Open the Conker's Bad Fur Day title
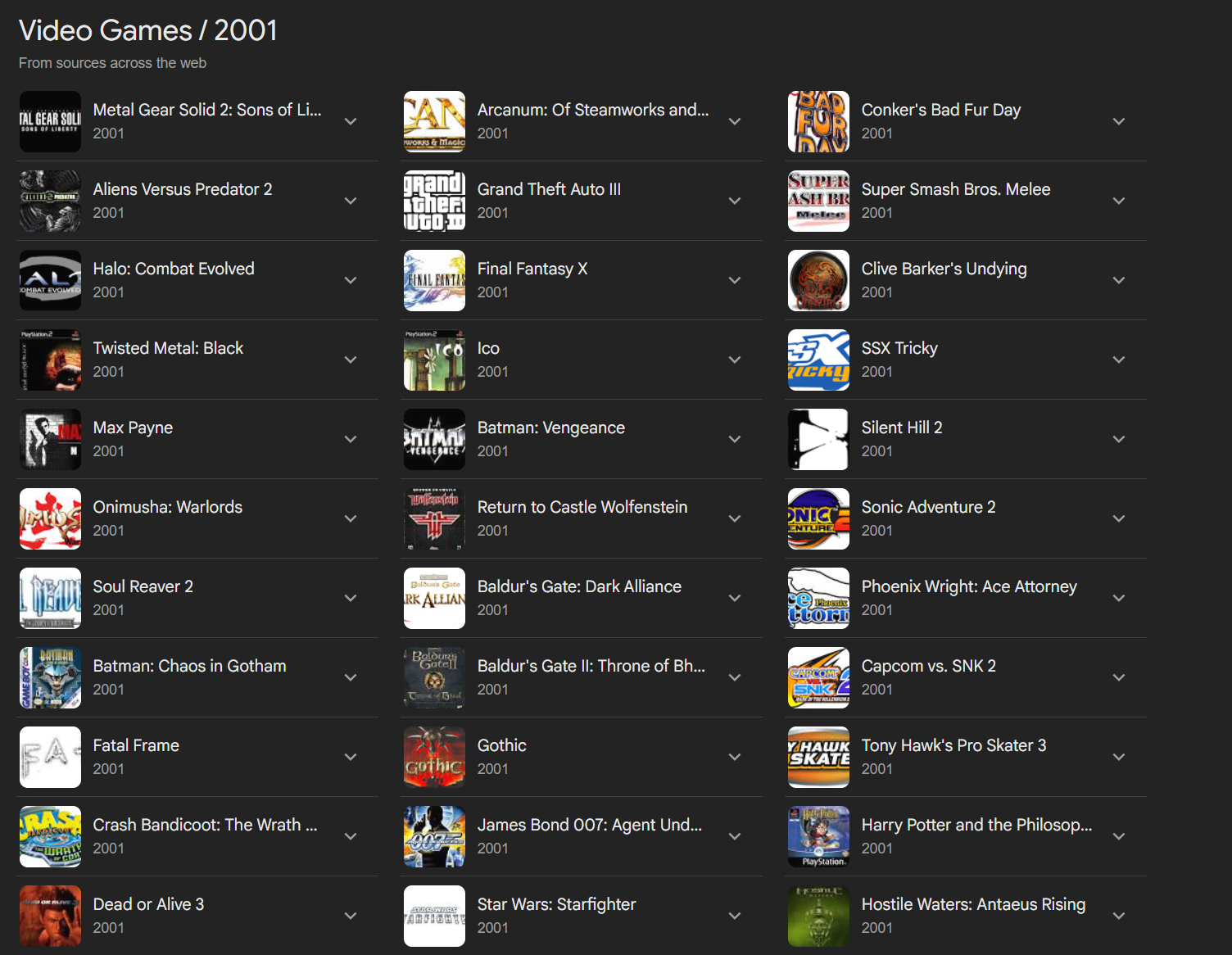 (941, 110)
